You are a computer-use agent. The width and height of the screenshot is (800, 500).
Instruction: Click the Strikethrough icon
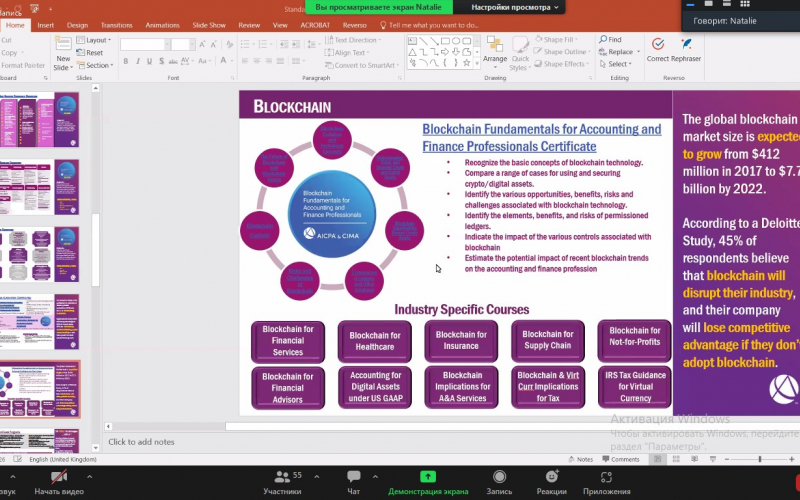[173, 61]
